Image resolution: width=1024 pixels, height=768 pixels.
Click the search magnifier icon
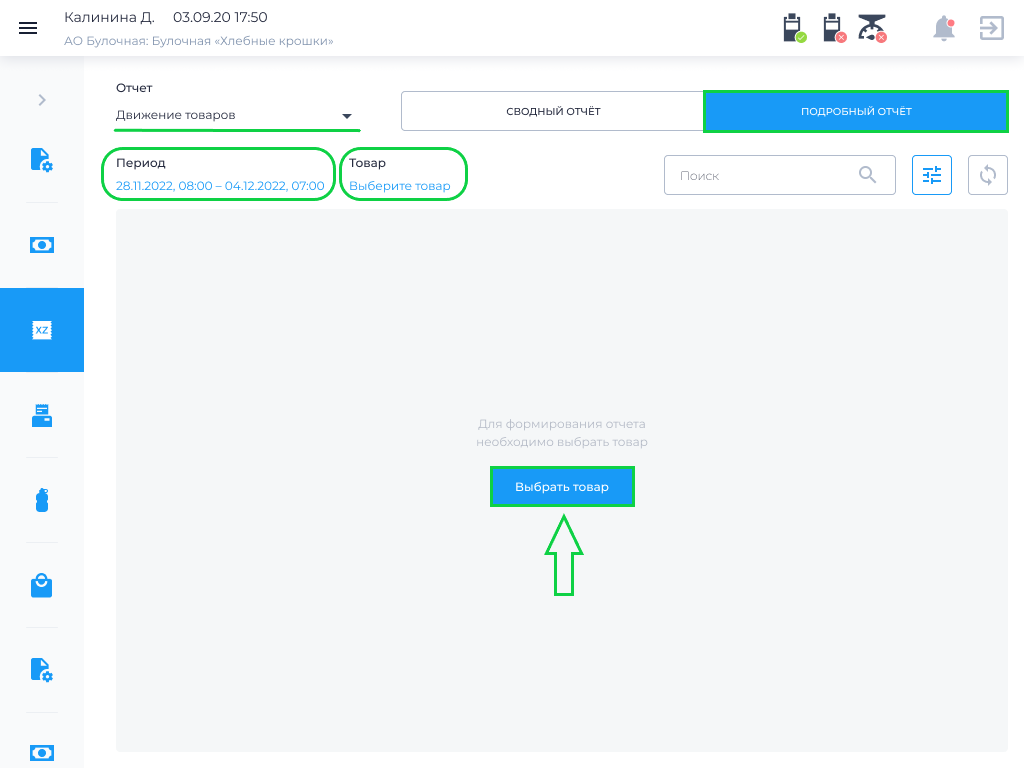pyautogui.click(x=867, y=174)
